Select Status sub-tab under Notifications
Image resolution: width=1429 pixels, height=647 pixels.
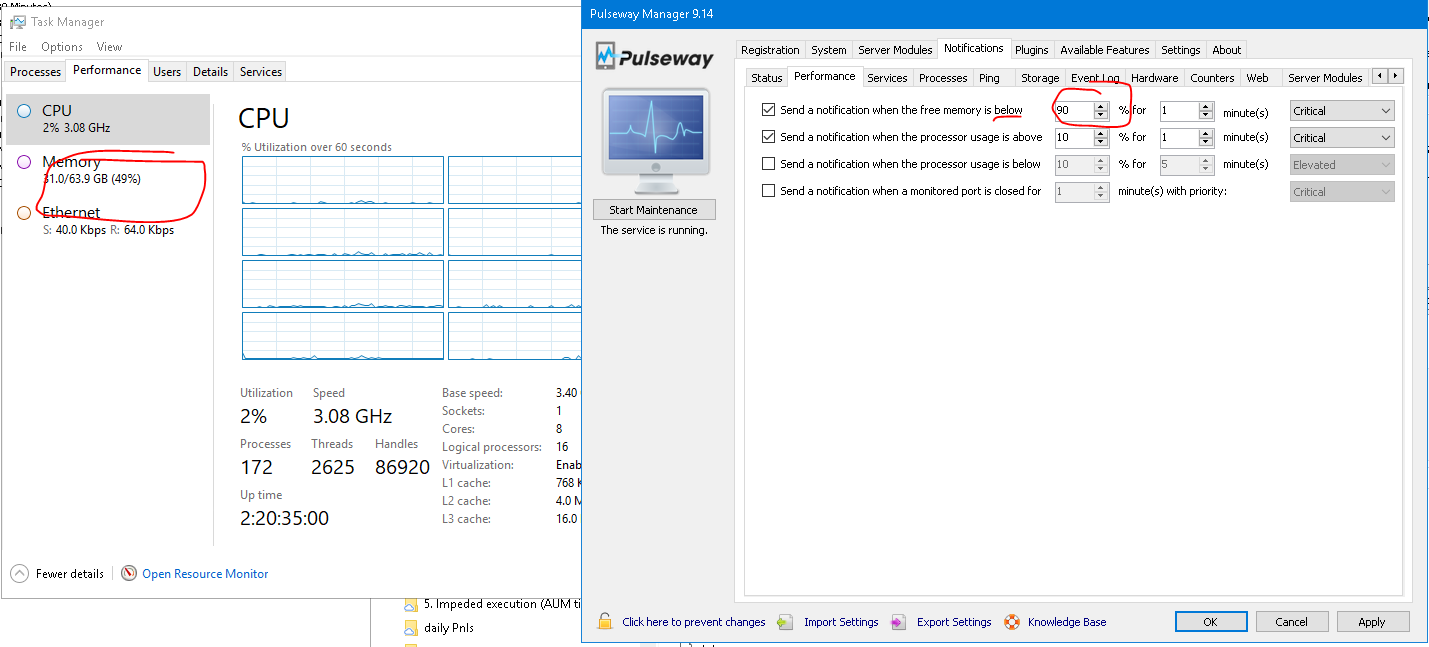coord(767,78)
